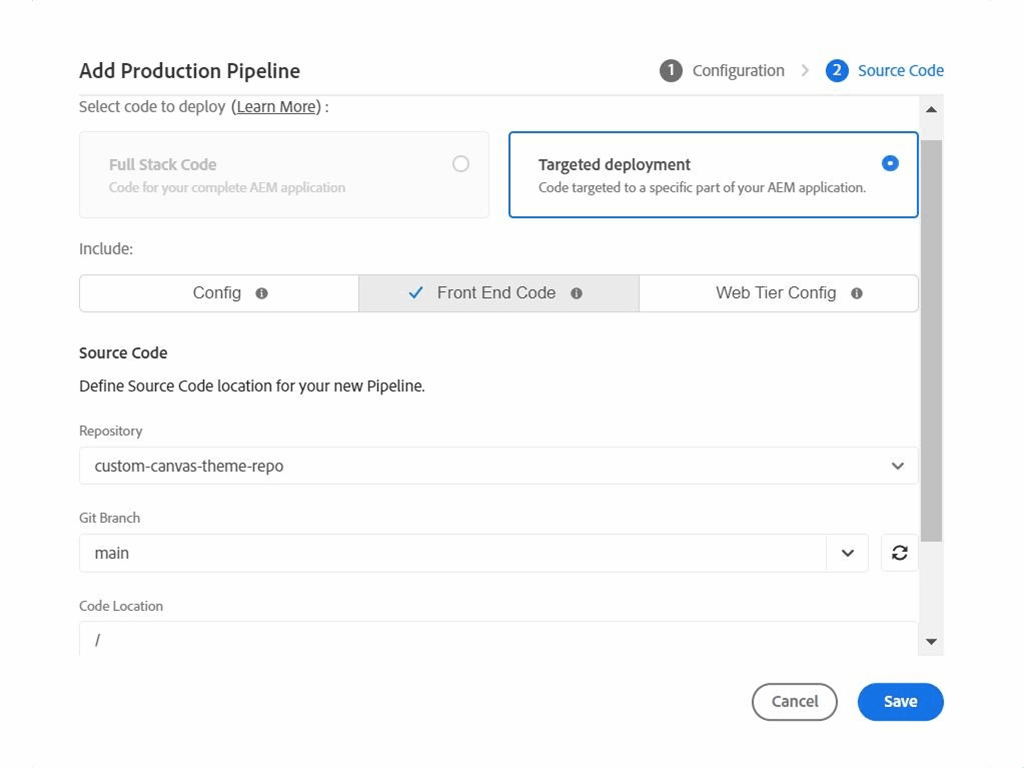
Task: Select the Targeted deployment radio button
Action: tap(890, 164)
